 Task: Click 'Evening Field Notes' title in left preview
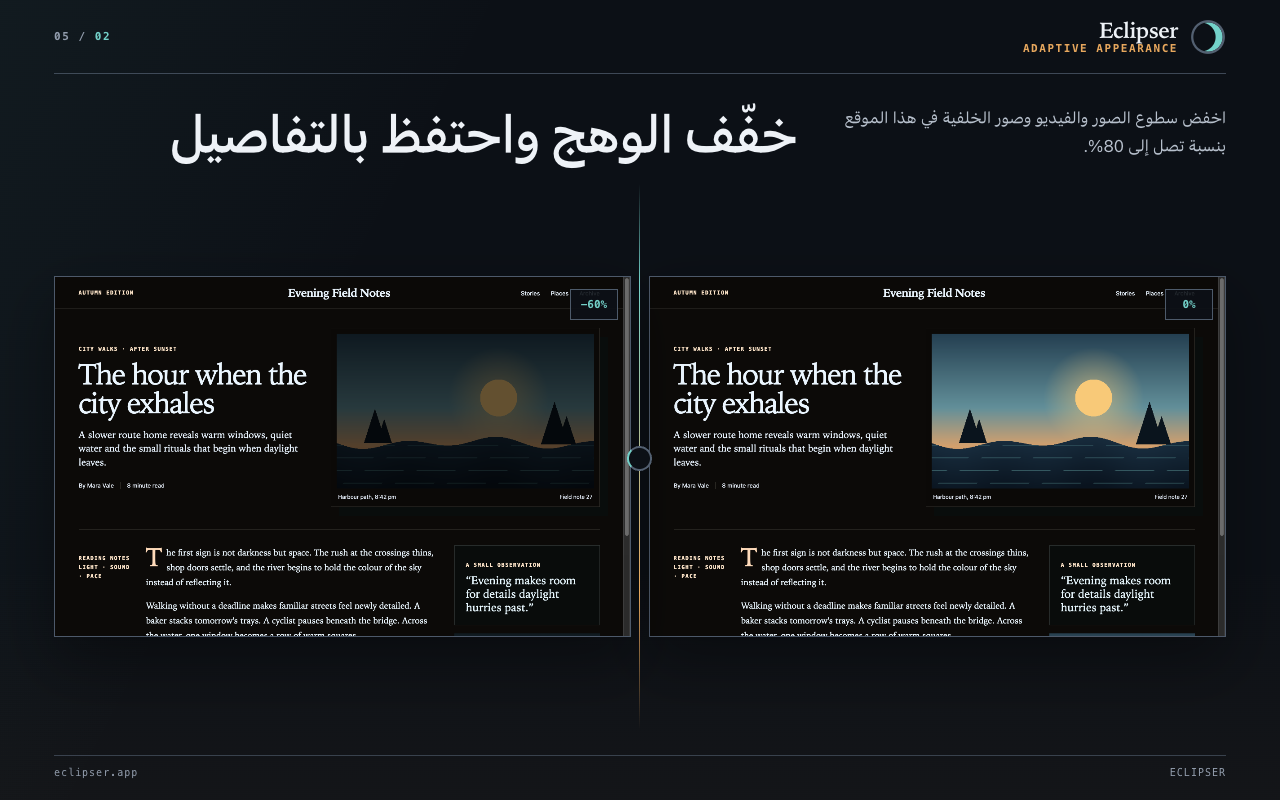(x=339, y=293)
